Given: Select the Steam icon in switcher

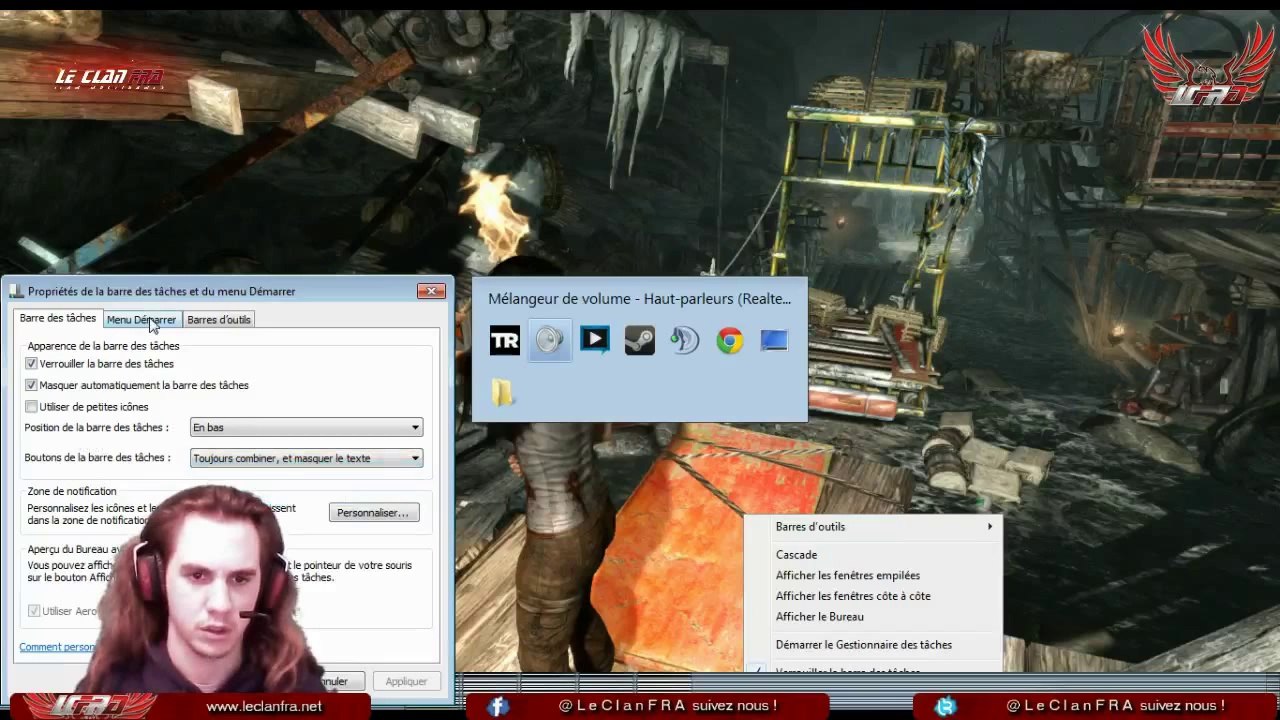Looking at the screenshot, I should (x=639, y=341).
